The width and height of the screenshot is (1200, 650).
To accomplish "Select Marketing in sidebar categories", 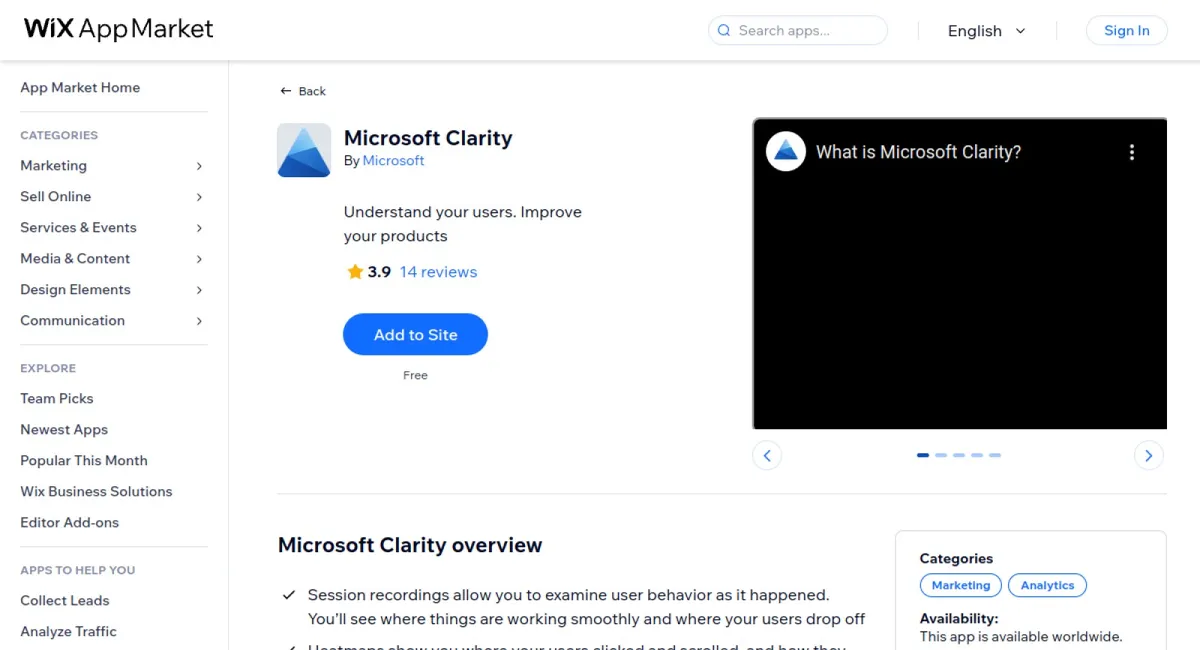I will pos(53,165).
